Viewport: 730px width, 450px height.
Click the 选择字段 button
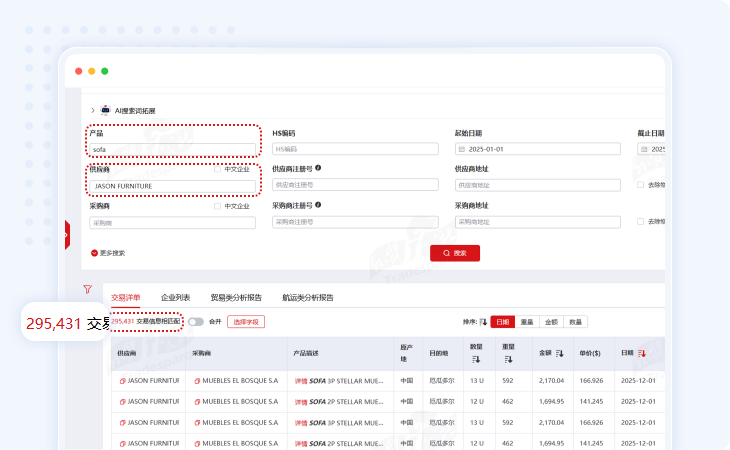pyautogui.click(x=246, y=322)
